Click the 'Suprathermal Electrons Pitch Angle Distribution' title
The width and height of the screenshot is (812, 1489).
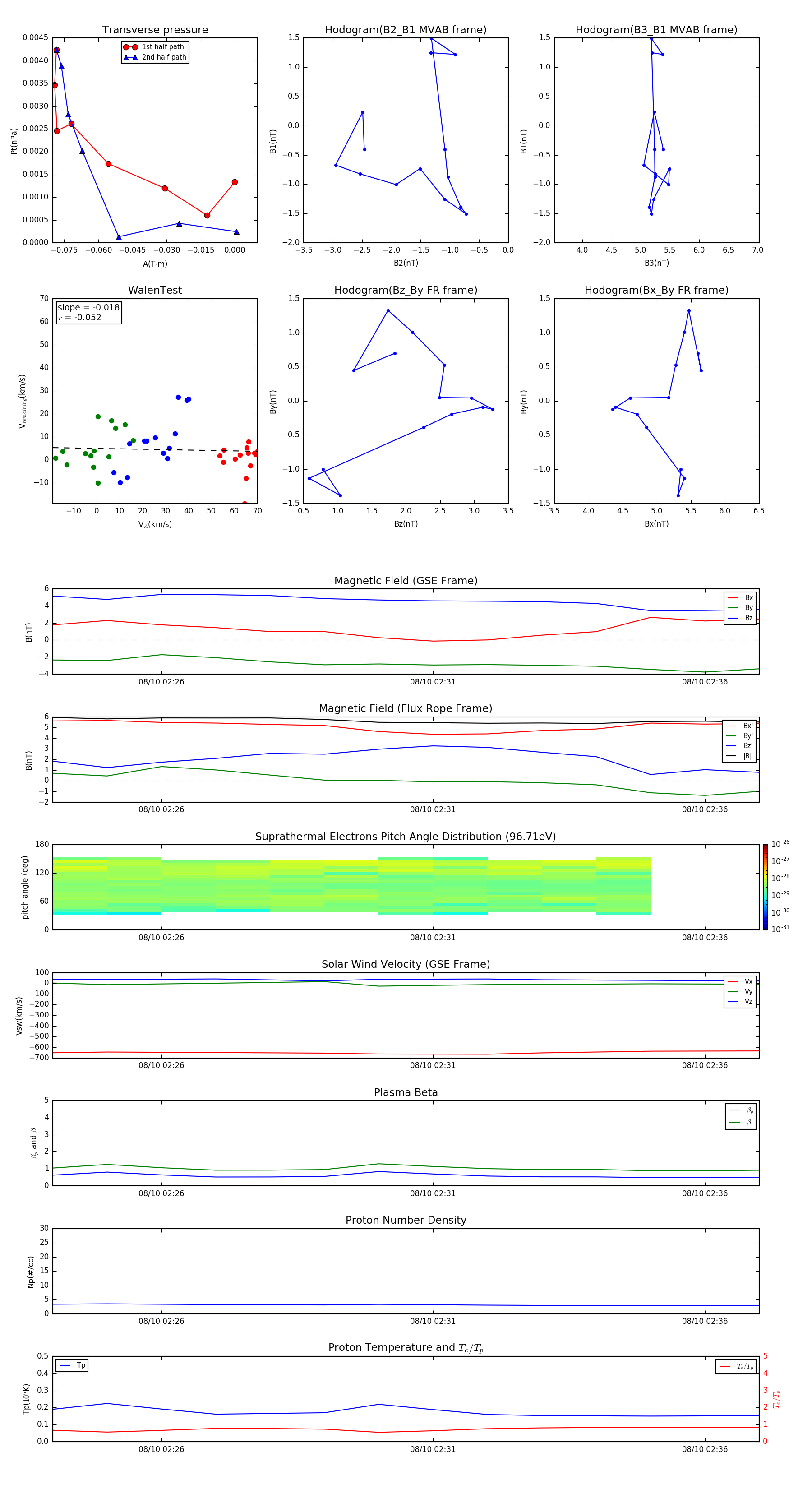tap(406, 837)
